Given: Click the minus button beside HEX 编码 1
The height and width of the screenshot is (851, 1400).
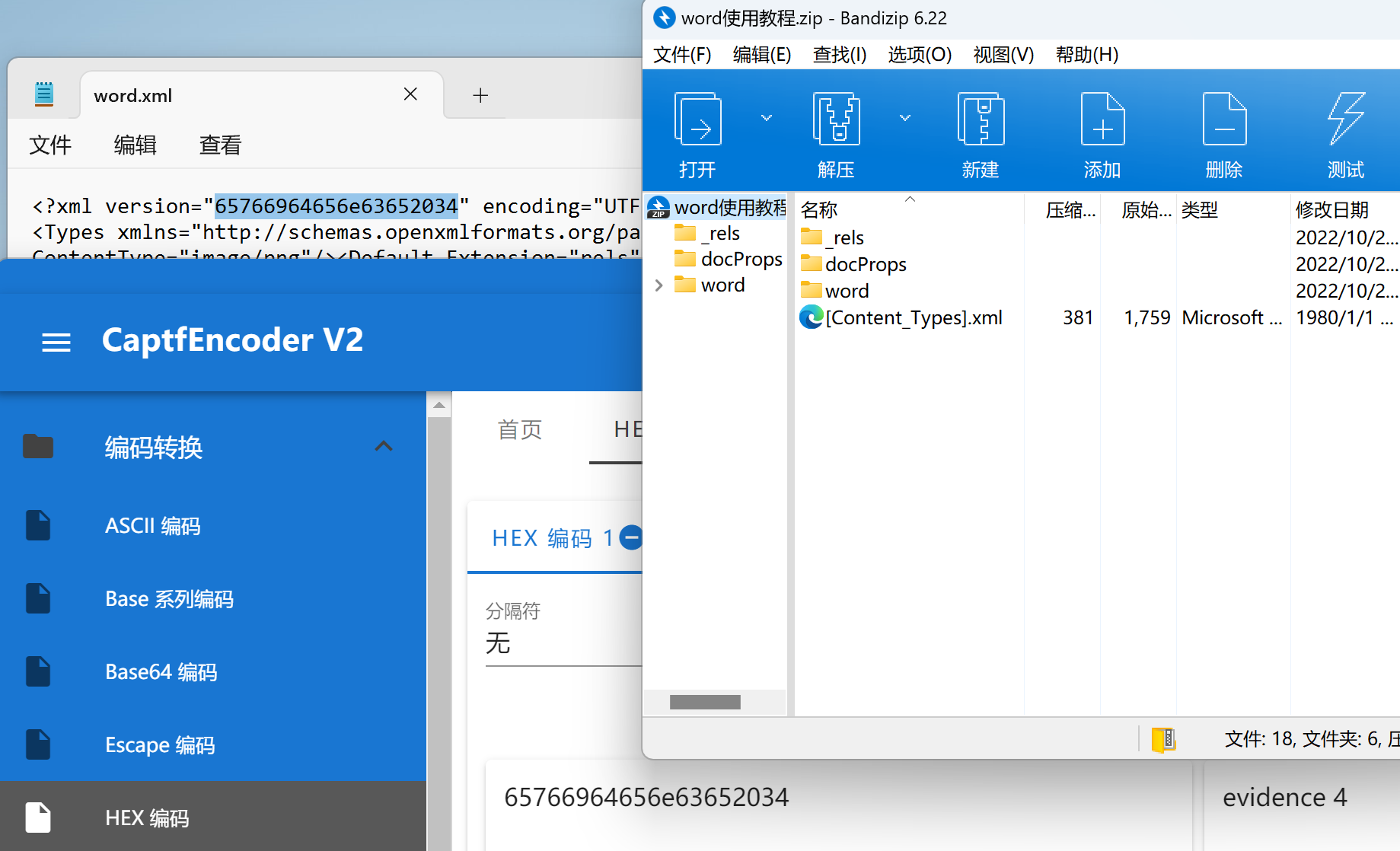Looking at the screenshot, I should pyautogui.click(x=631, y=538).
